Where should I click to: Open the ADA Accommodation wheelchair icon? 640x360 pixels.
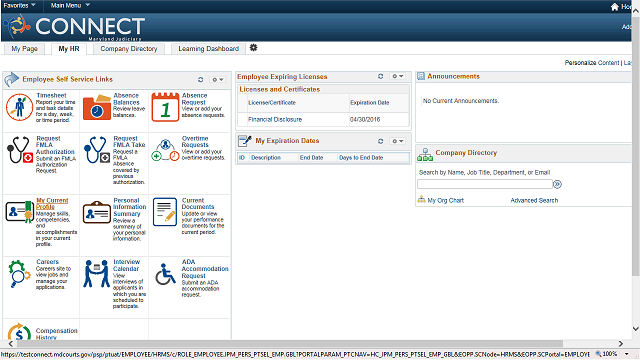click(x=165, y=273)
